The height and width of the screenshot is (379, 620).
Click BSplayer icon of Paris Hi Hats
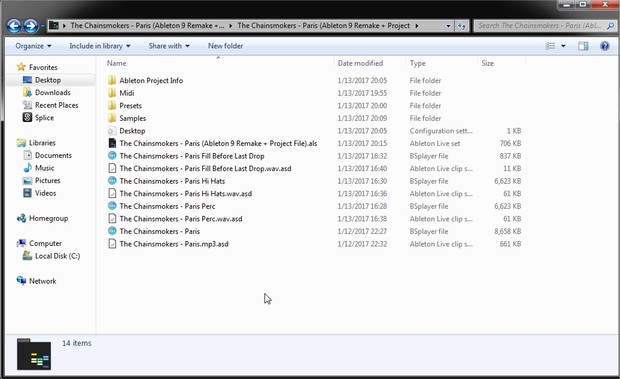coord(112,181)
